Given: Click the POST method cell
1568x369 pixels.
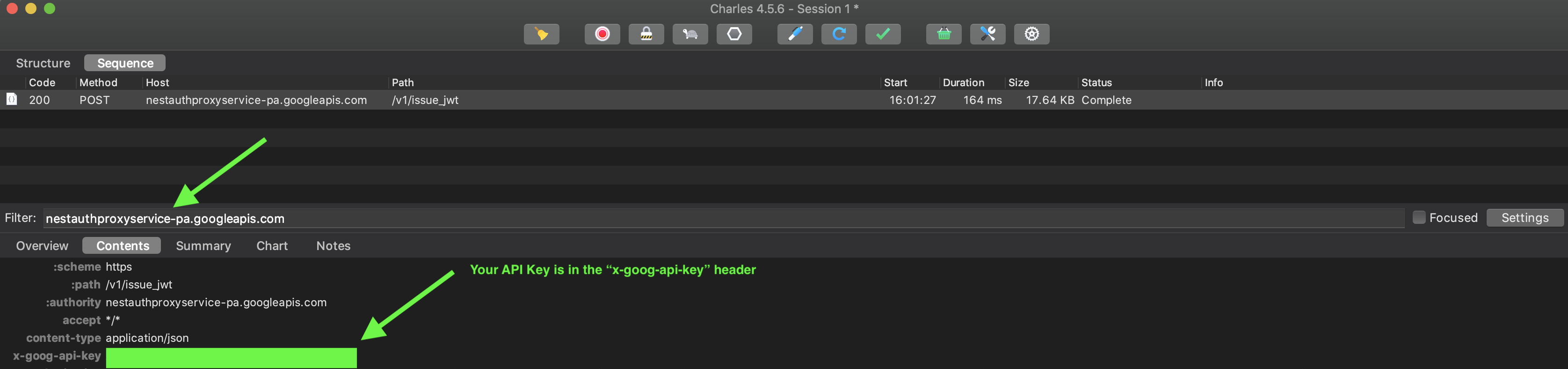Looking at the screenshot, I should [94, 101].
